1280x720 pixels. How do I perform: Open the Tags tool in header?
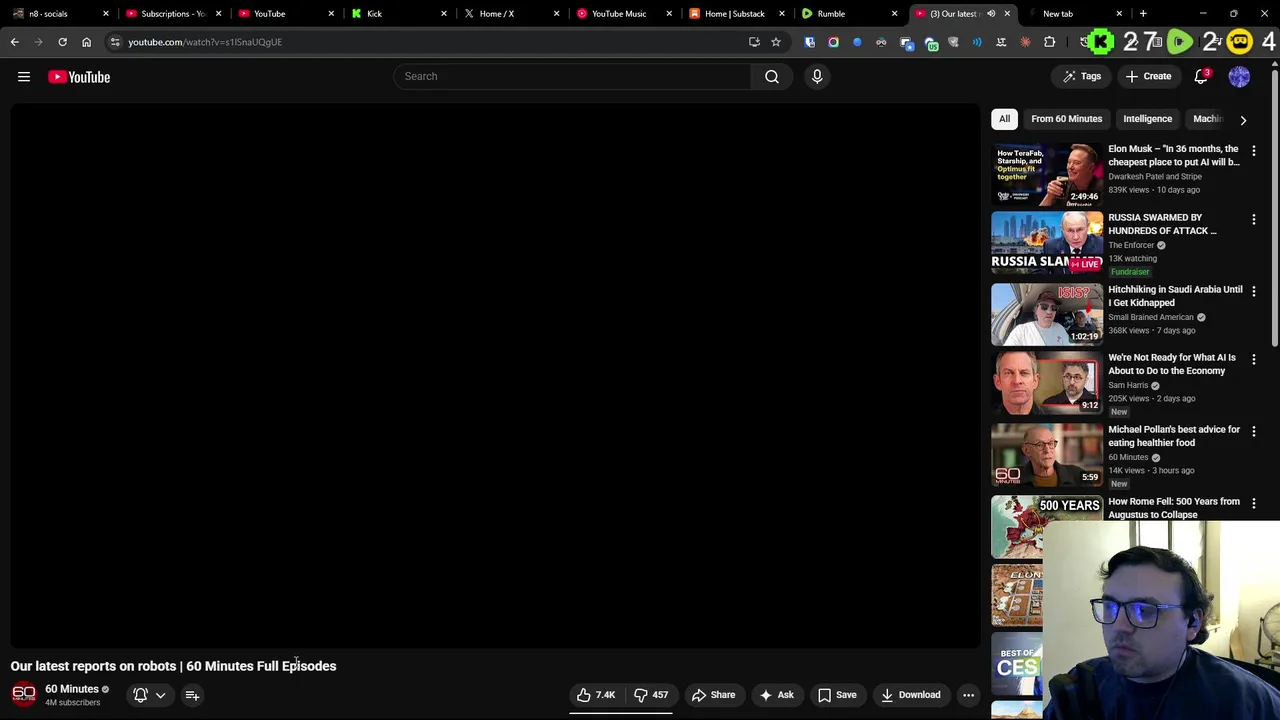(x=1082, y=76)
